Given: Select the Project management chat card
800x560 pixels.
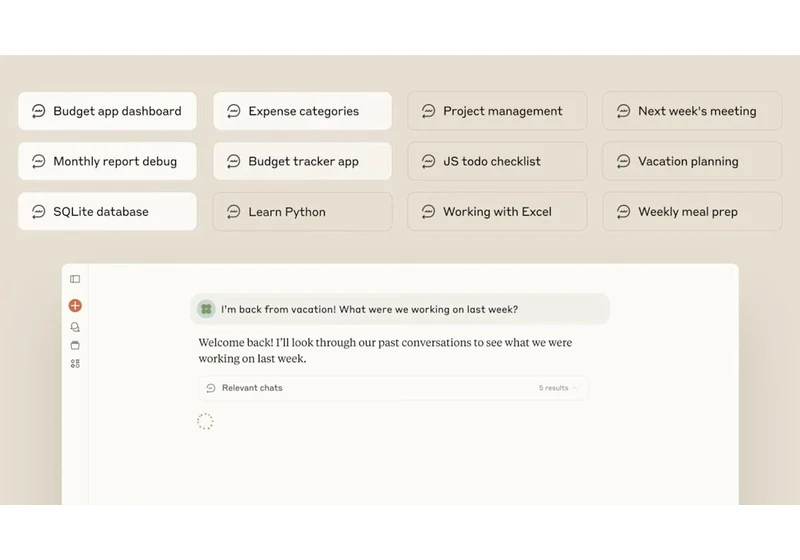Looking at the screenshot, I should point(497,111).
